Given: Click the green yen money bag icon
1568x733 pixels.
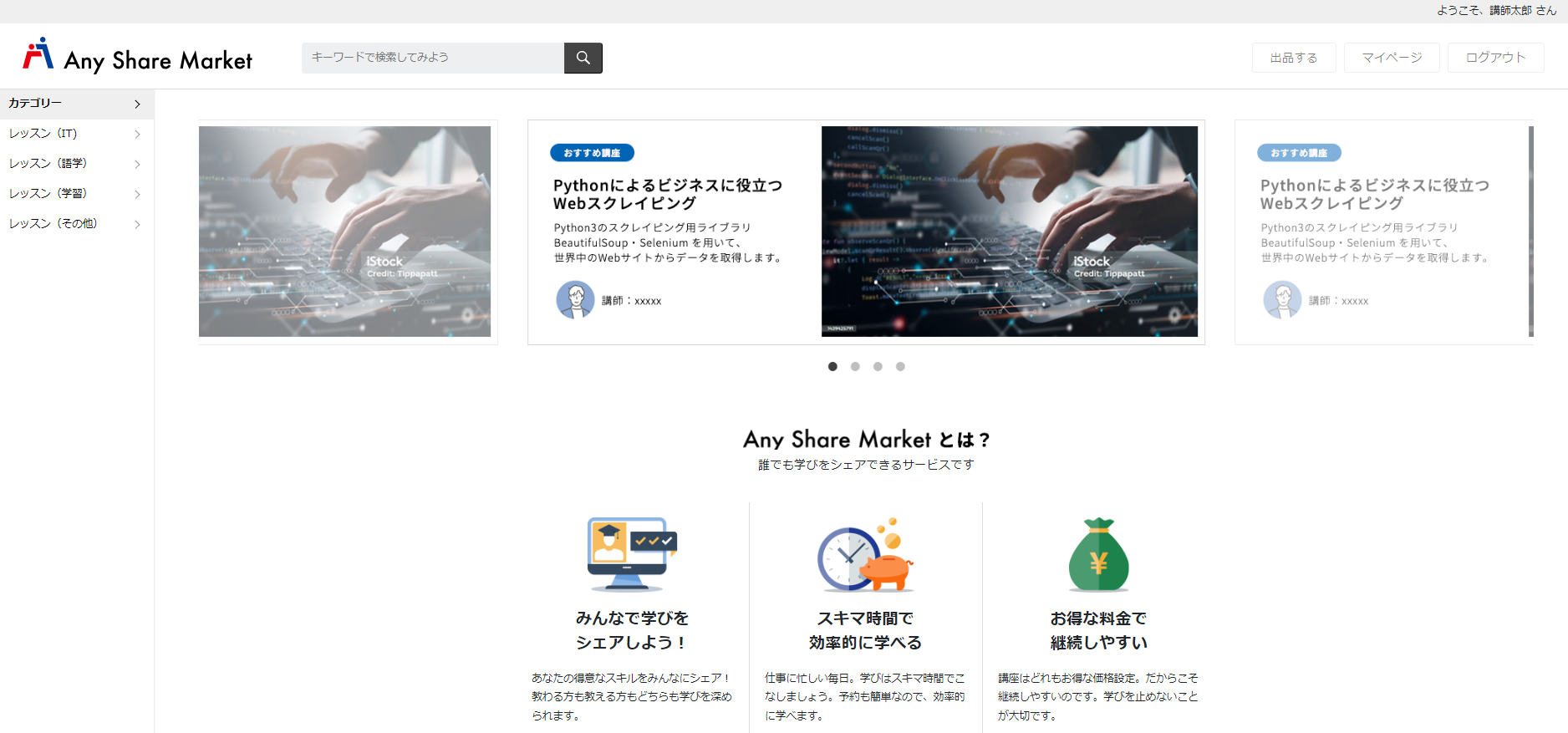Looking at the screenshot, I should 1099,554.
